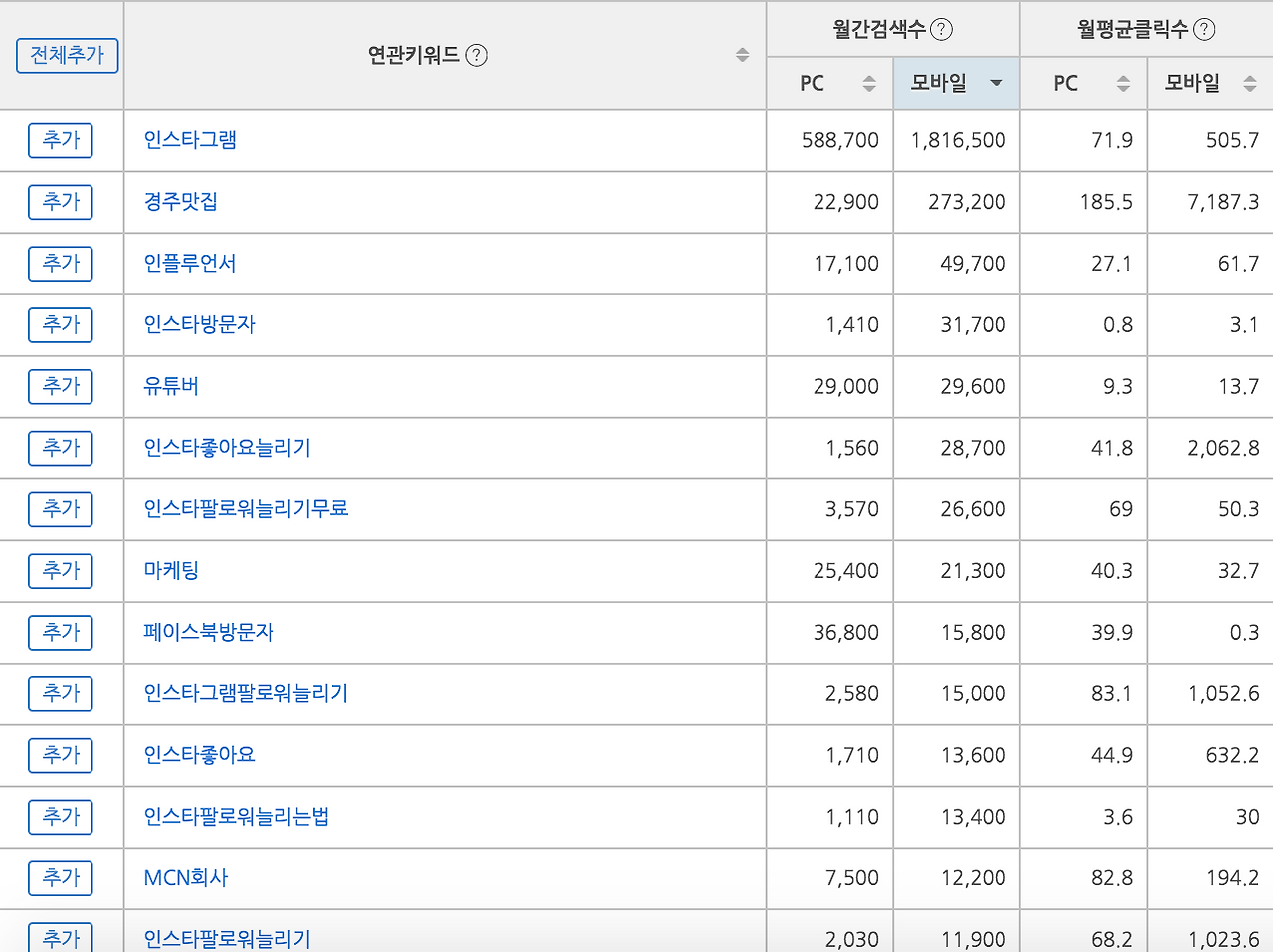
Task: Click the 전체추가 button
Action: click(x=67, y=56)
